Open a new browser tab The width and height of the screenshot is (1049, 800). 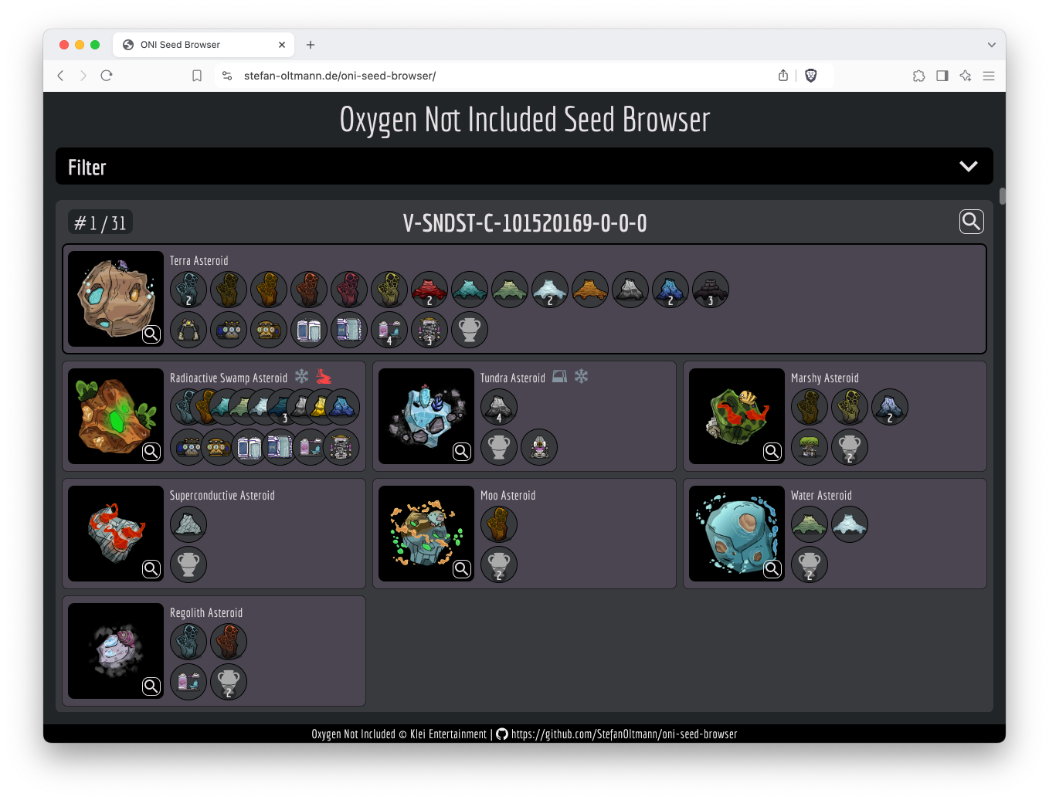(310, 45)
